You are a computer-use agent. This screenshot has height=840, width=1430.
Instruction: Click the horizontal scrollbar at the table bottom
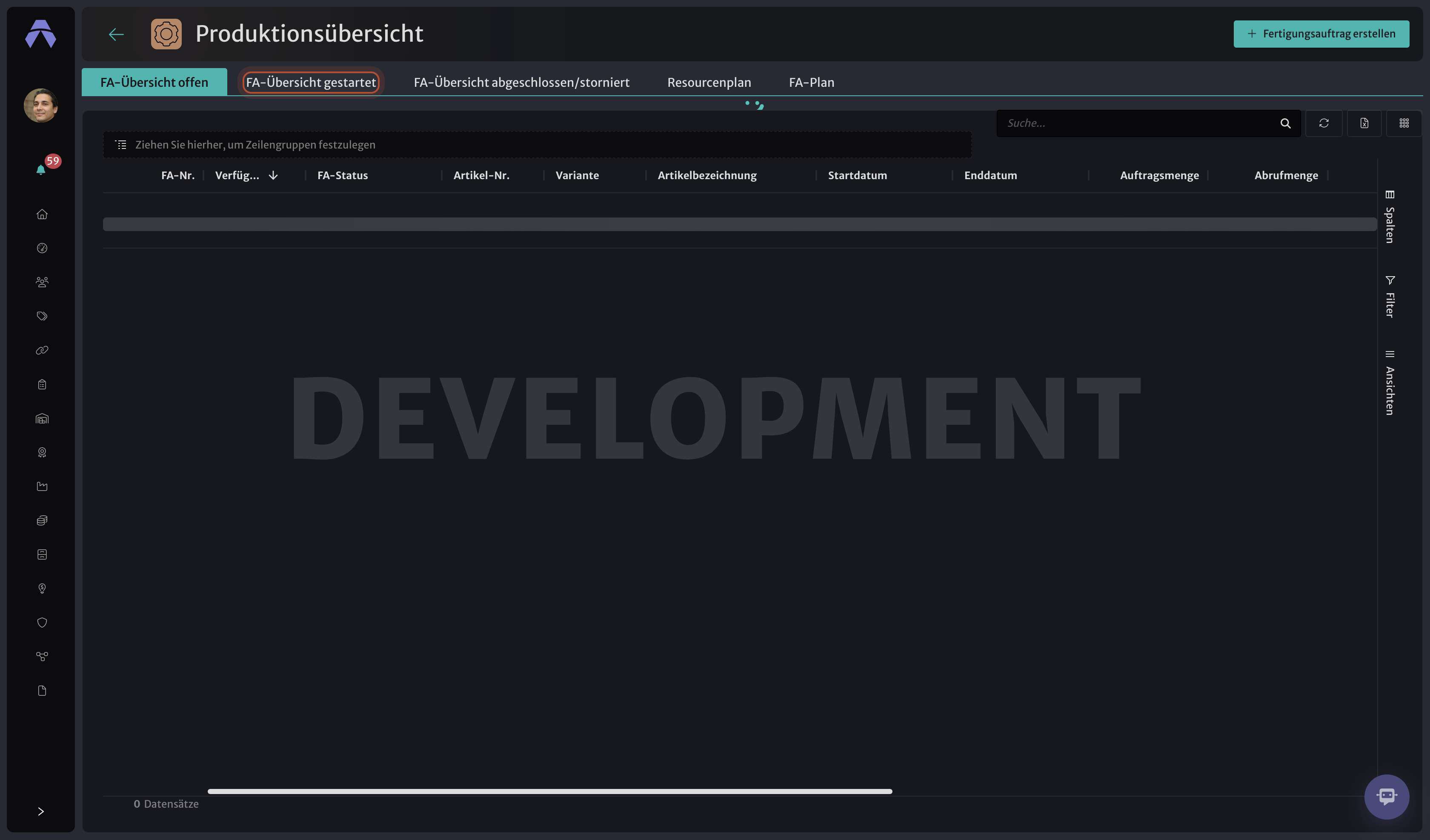click(549, 791)
